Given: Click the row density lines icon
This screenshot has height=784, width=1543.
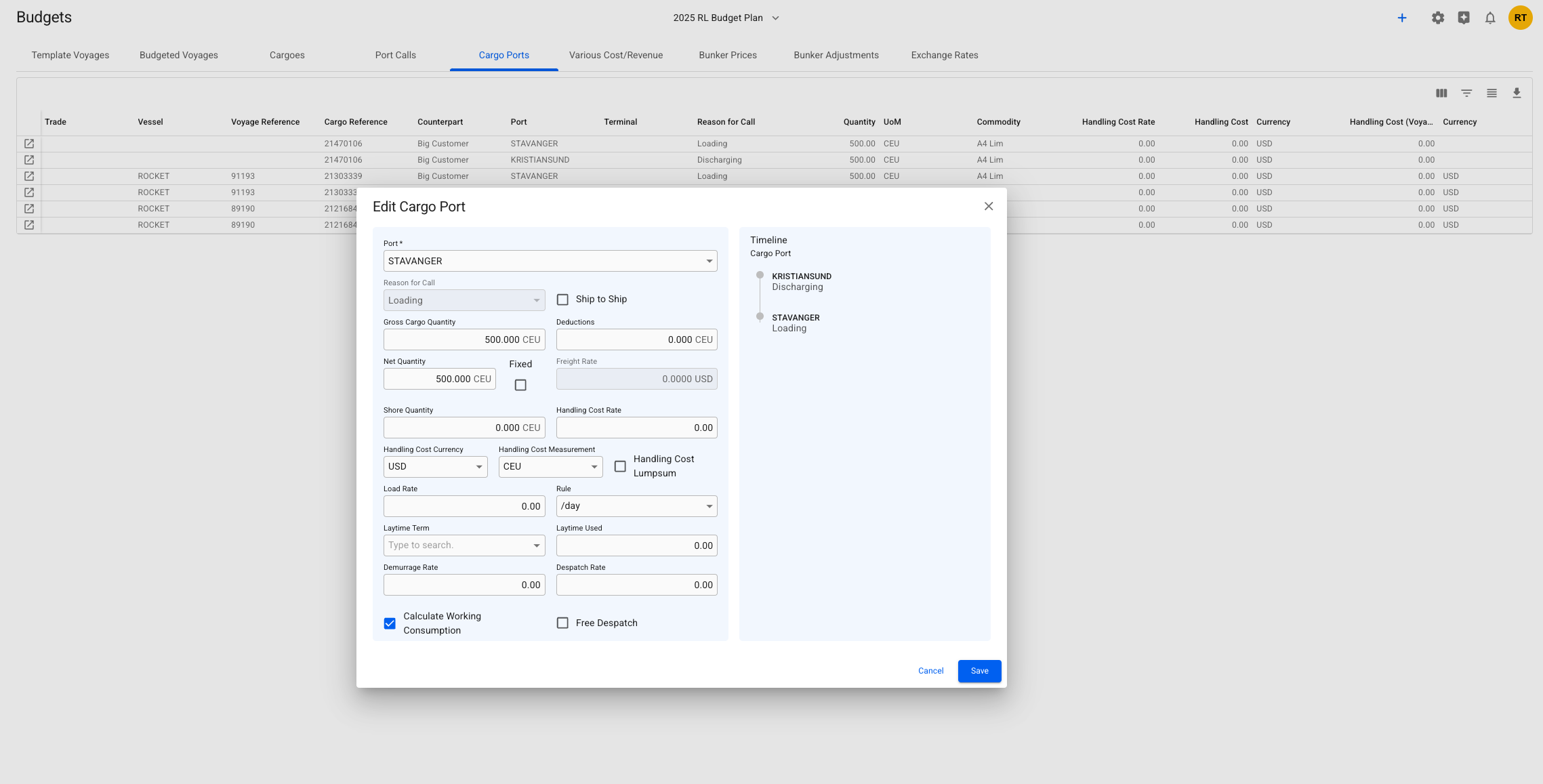Looking at the screenshot, I should pyautogui.click(x=1491, y=94).
